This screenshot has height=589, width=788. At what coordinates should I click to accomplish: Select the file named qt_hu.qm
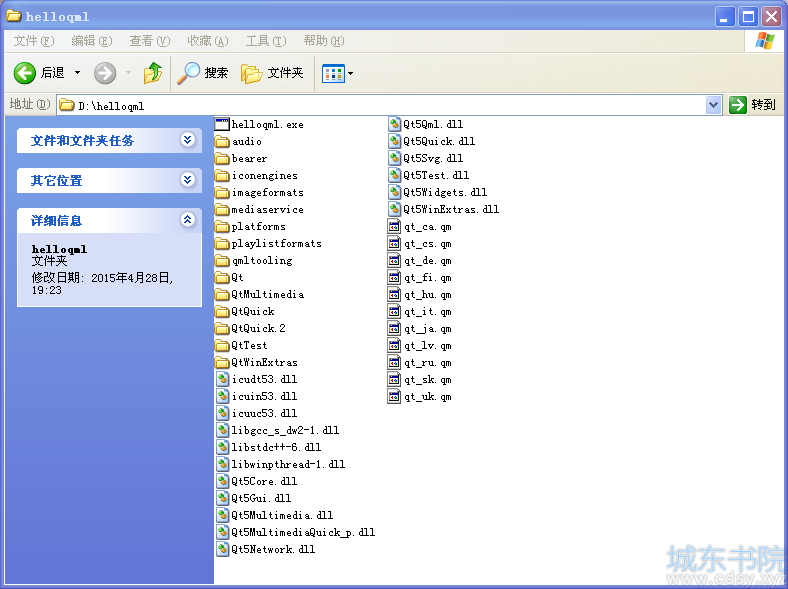click(x=420, y=294)
